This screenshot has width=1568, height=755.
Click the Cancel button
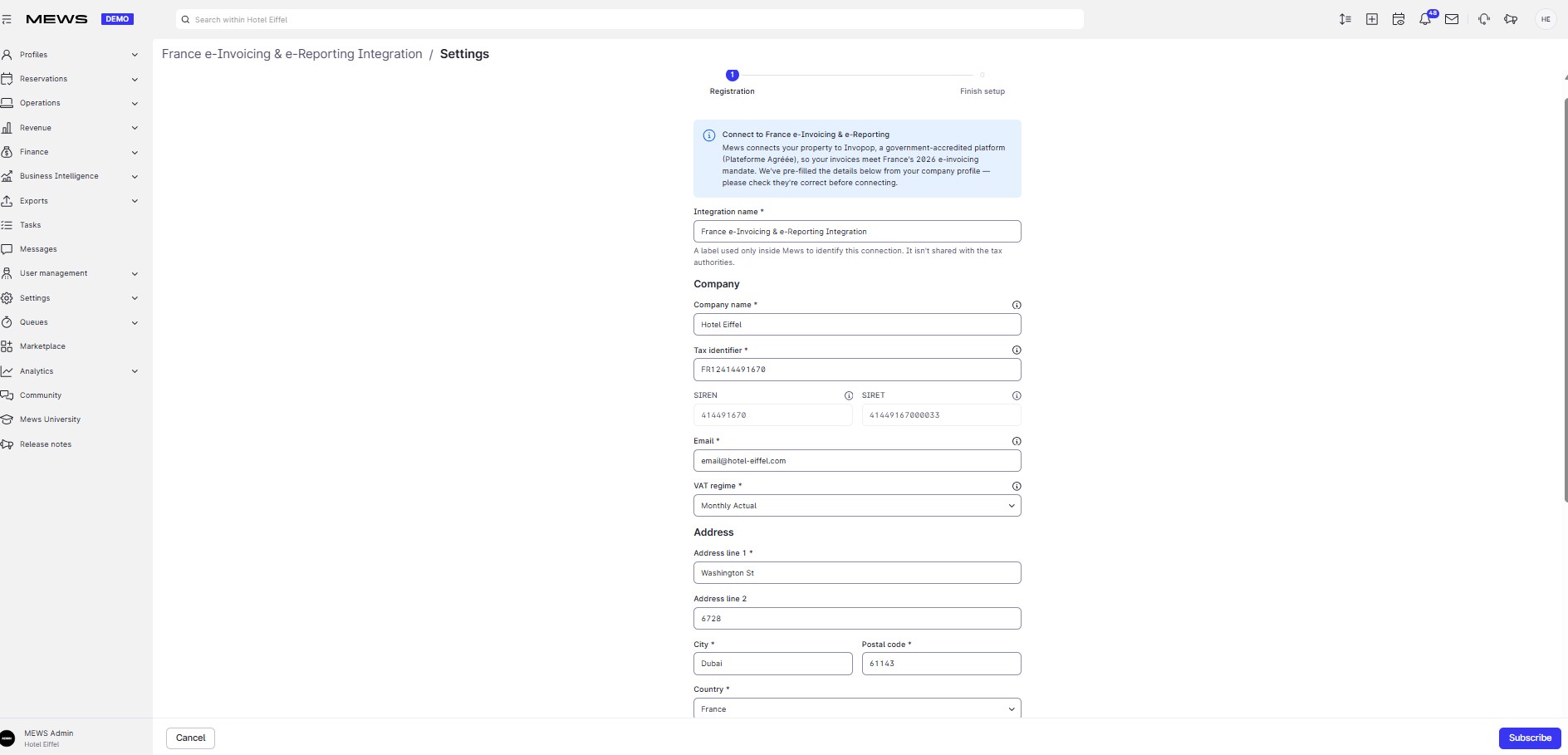(x=190, y=738)
